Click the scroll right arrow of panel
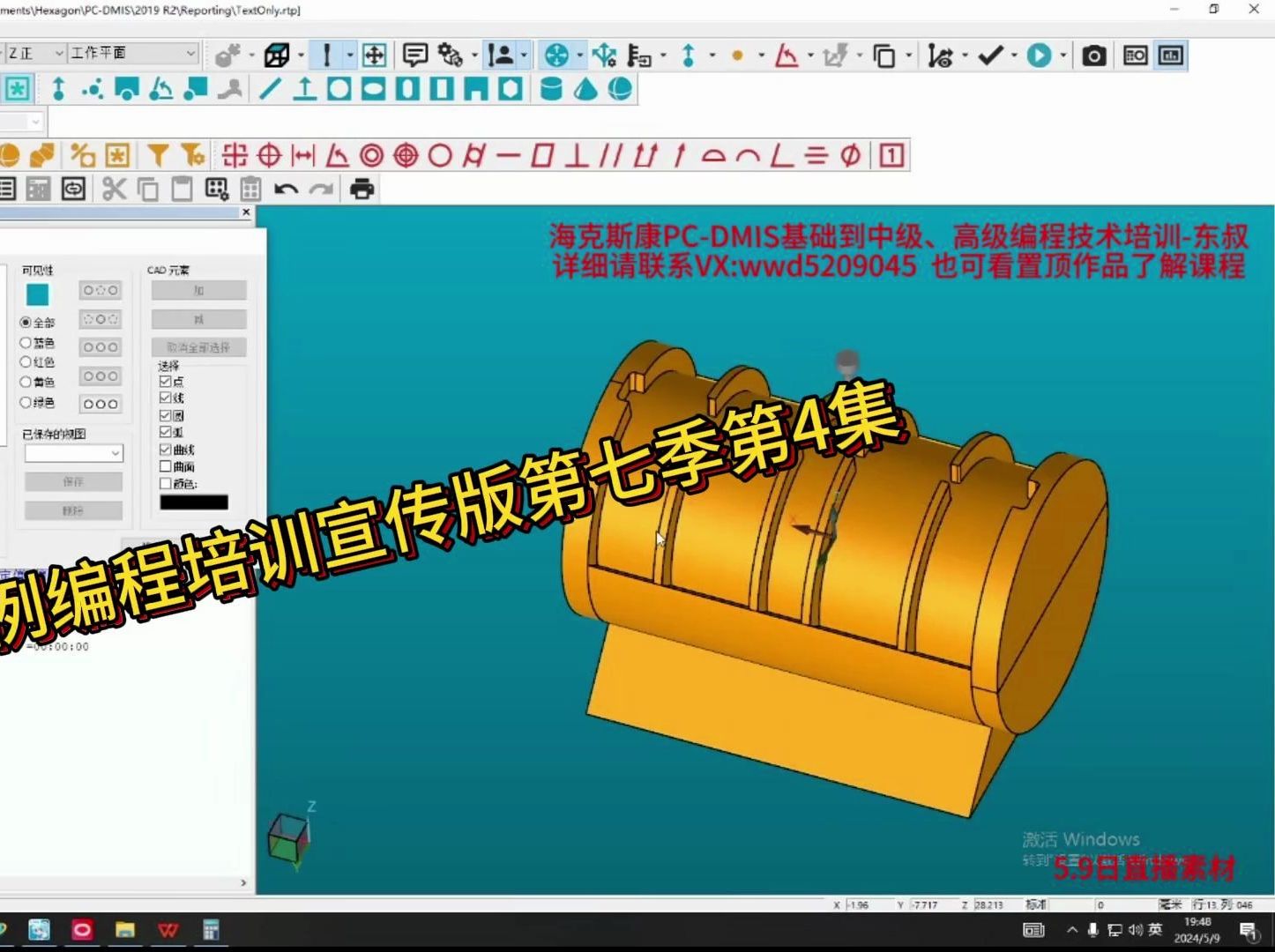The image size is (1275, 952). coord(244,882)
